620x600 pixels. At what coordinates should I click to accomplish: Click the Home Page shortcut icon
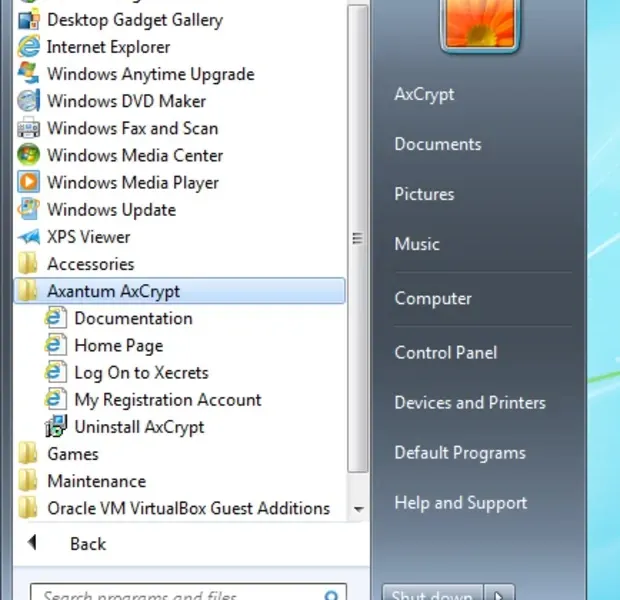(56, 345)
